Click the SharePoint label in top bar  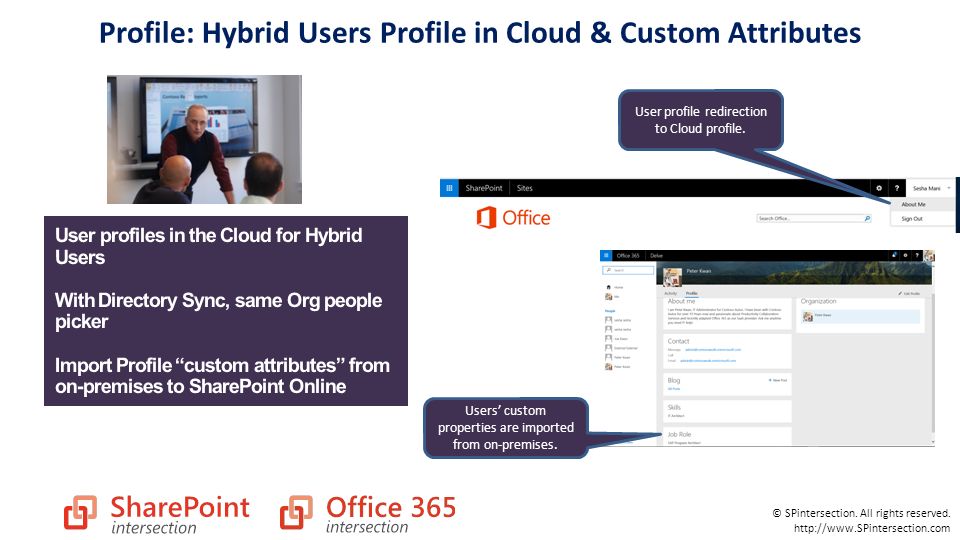(x=484, y=188)
